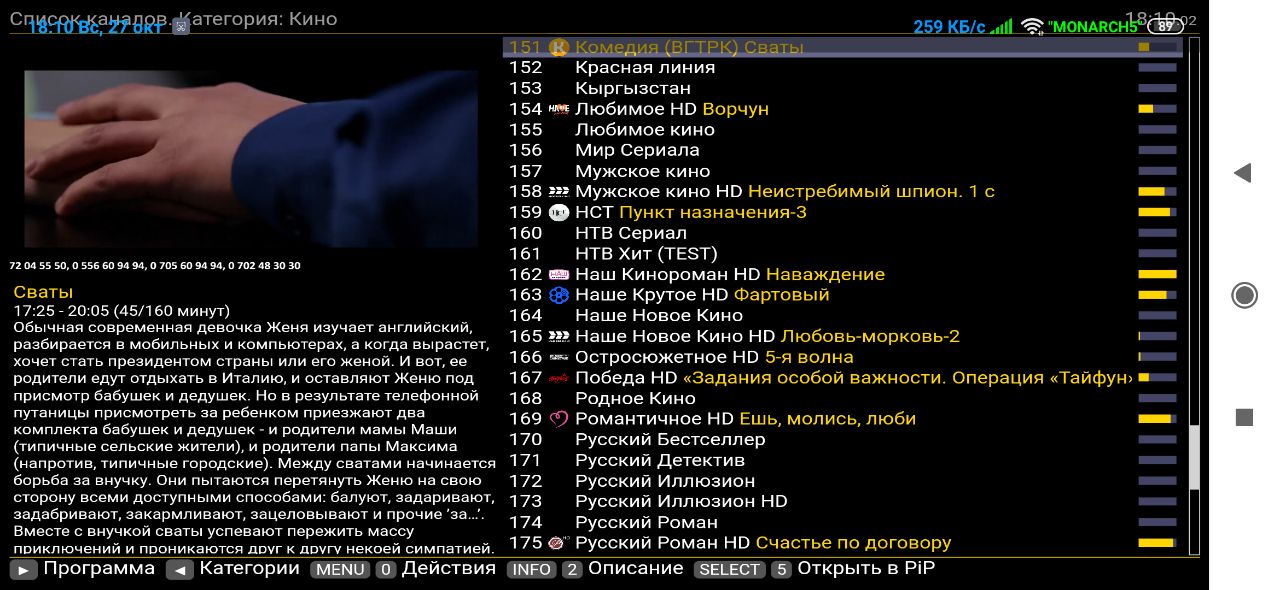Click the Сваты title in description panel
Viewport: 1280px width, 590px height.
point(43,292)
